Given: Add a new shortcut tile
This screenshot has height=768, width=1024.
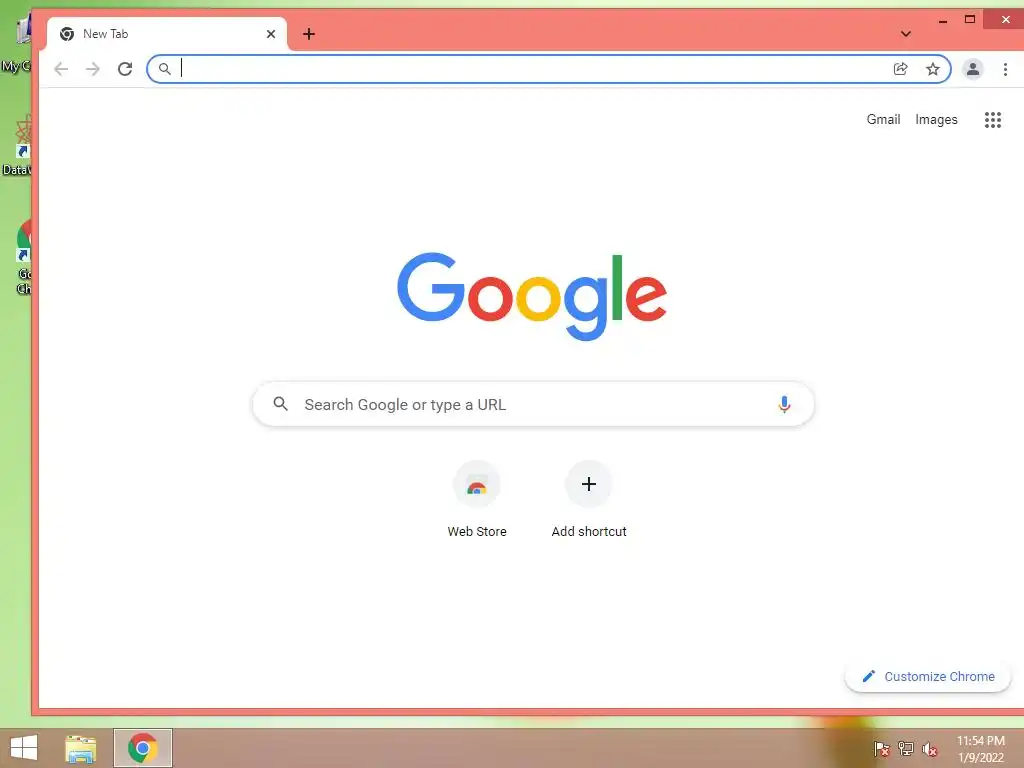Looking at the screenshot, I should 588,500.
